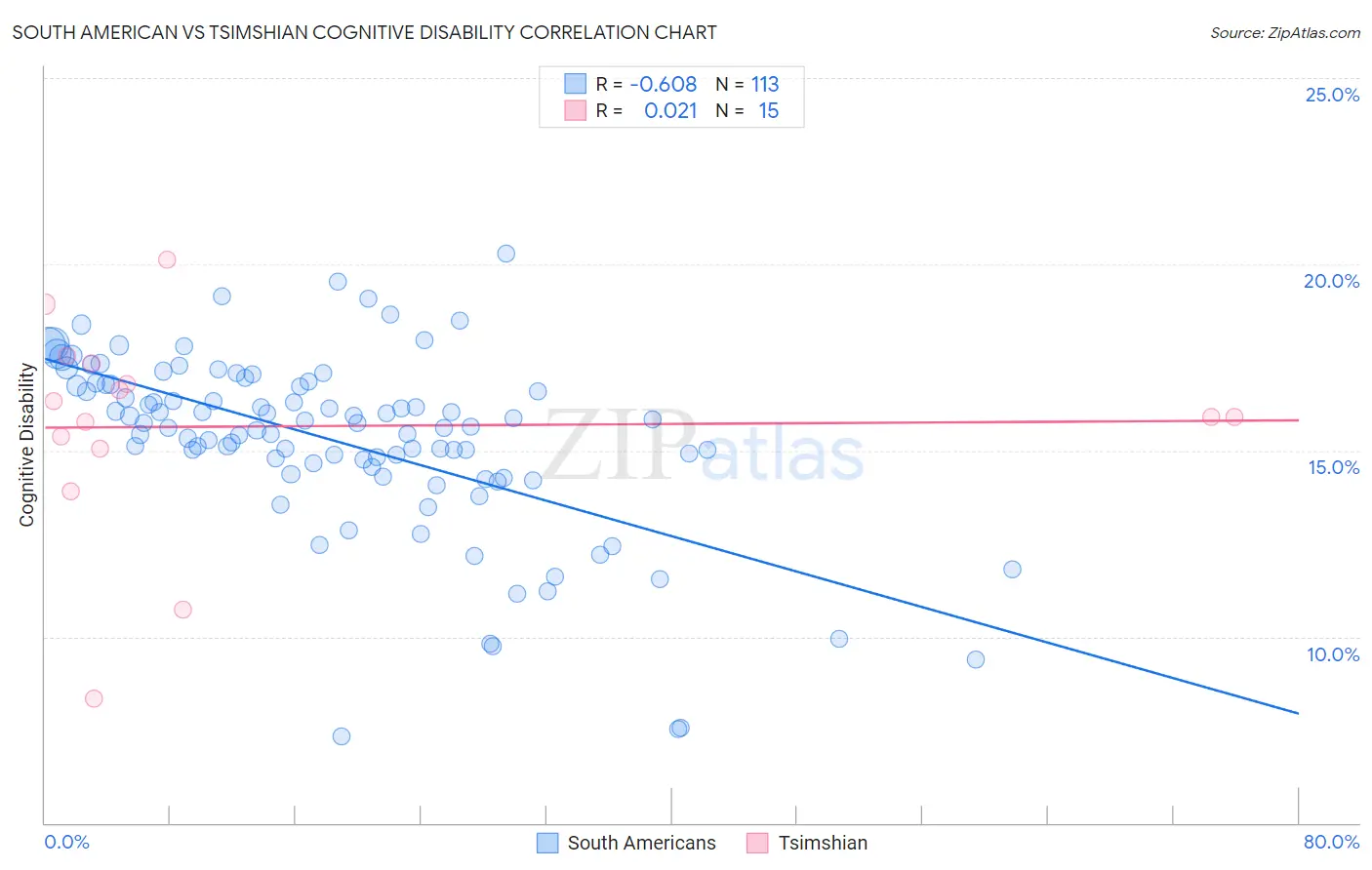Click the blue R = -0.608 stats swatch
Viewport: 1372px width, 870px height.
click(576, 84)
